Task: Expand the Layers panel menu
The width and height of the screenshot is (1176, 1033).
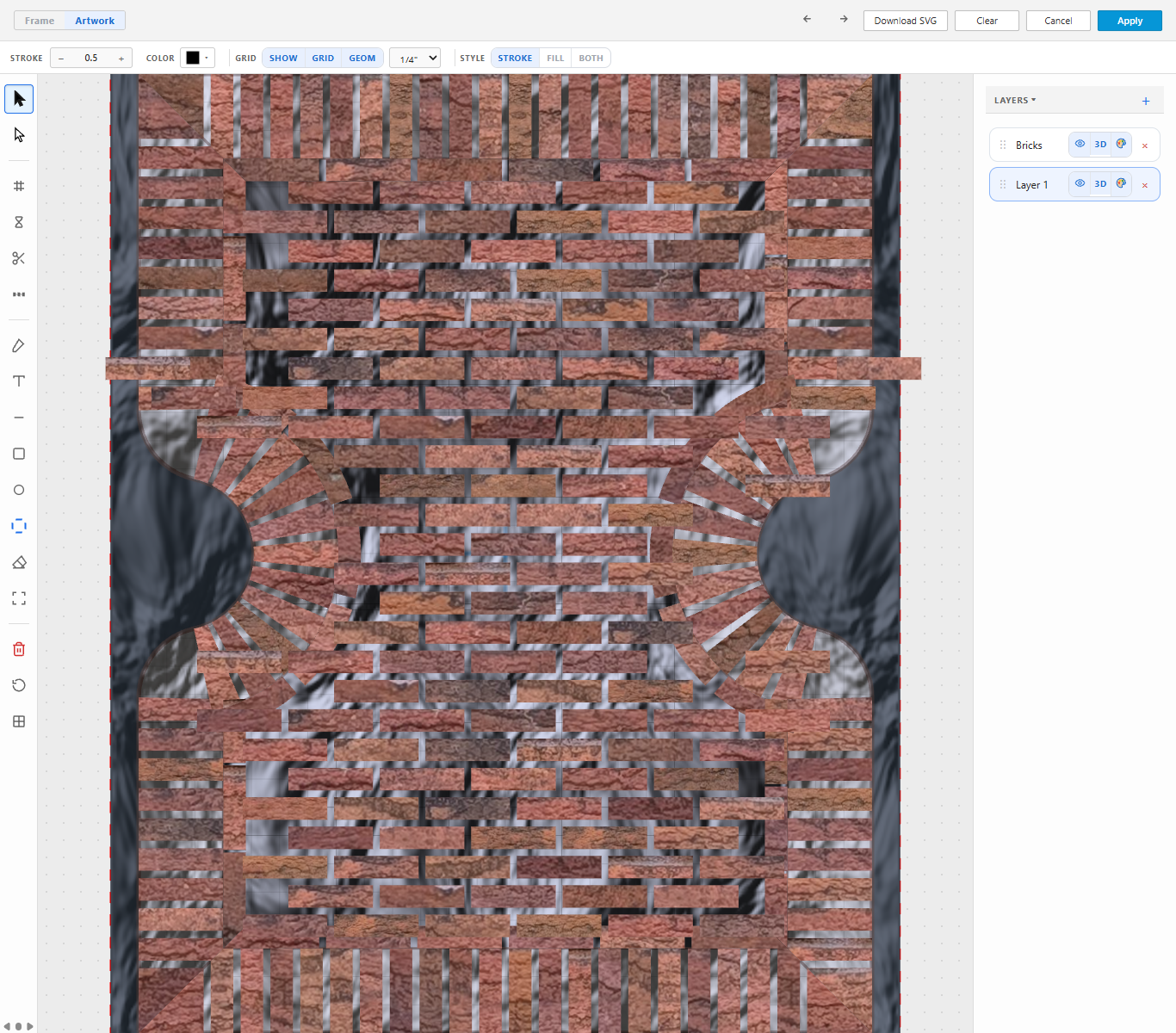Action: [x=1015, y=100]
